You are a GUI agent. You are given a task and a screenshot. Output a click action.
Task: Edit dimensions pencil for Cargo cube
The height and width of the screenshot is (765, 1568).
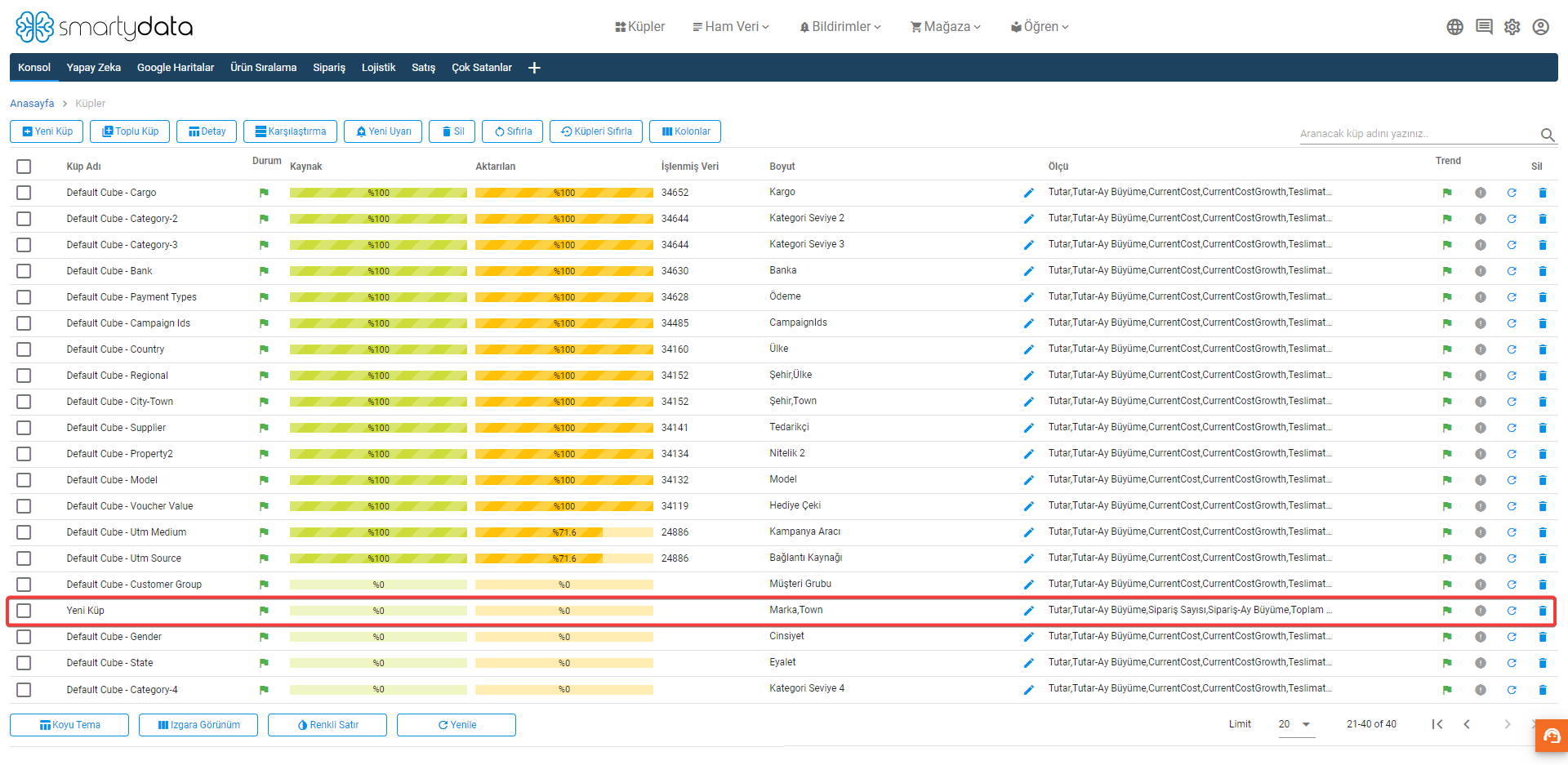(1028, 193)
